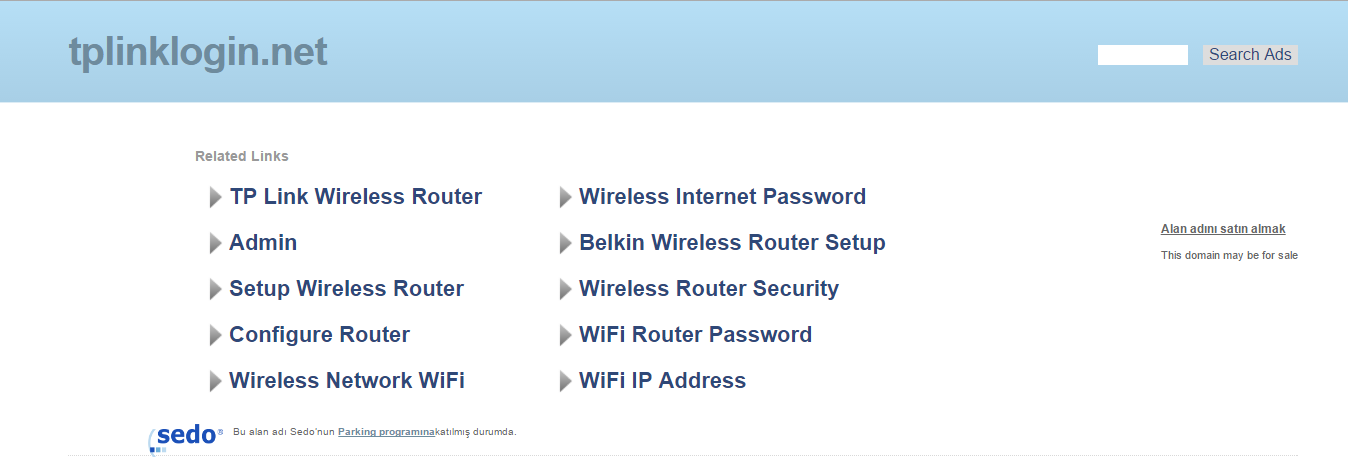Open the Admin related link
Screen dimensions: 1348x459
pos(263,243)
